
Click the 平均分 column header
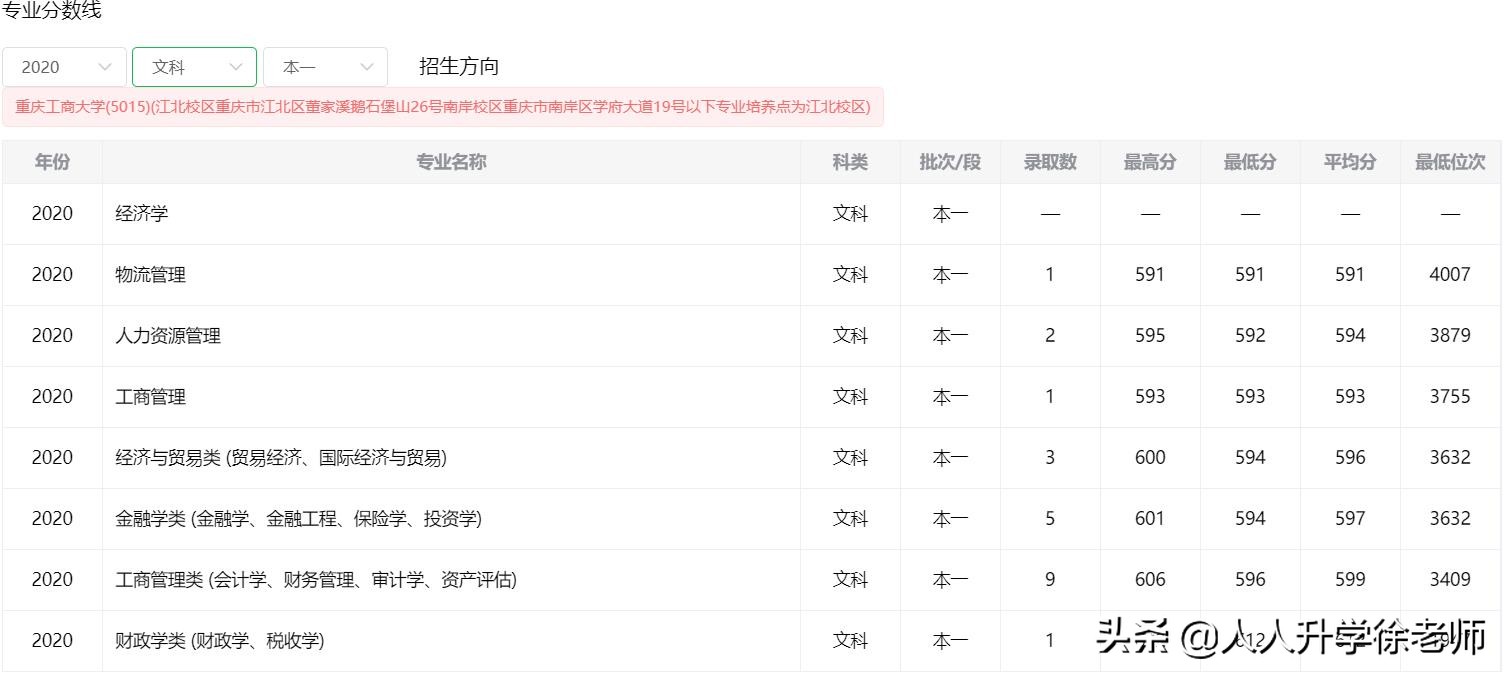click(x=1350, y=162)
